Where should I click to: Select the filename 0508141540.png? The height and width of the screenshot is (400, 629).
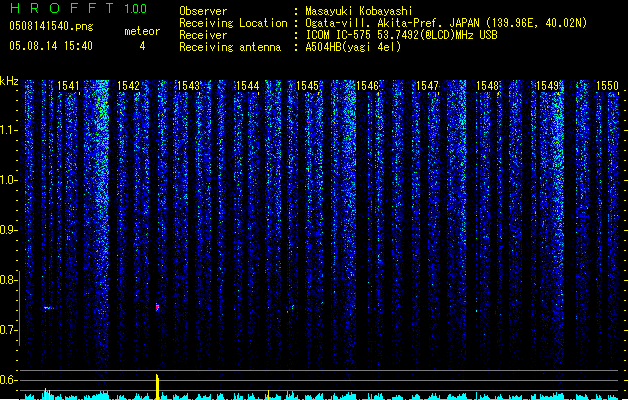51,26
